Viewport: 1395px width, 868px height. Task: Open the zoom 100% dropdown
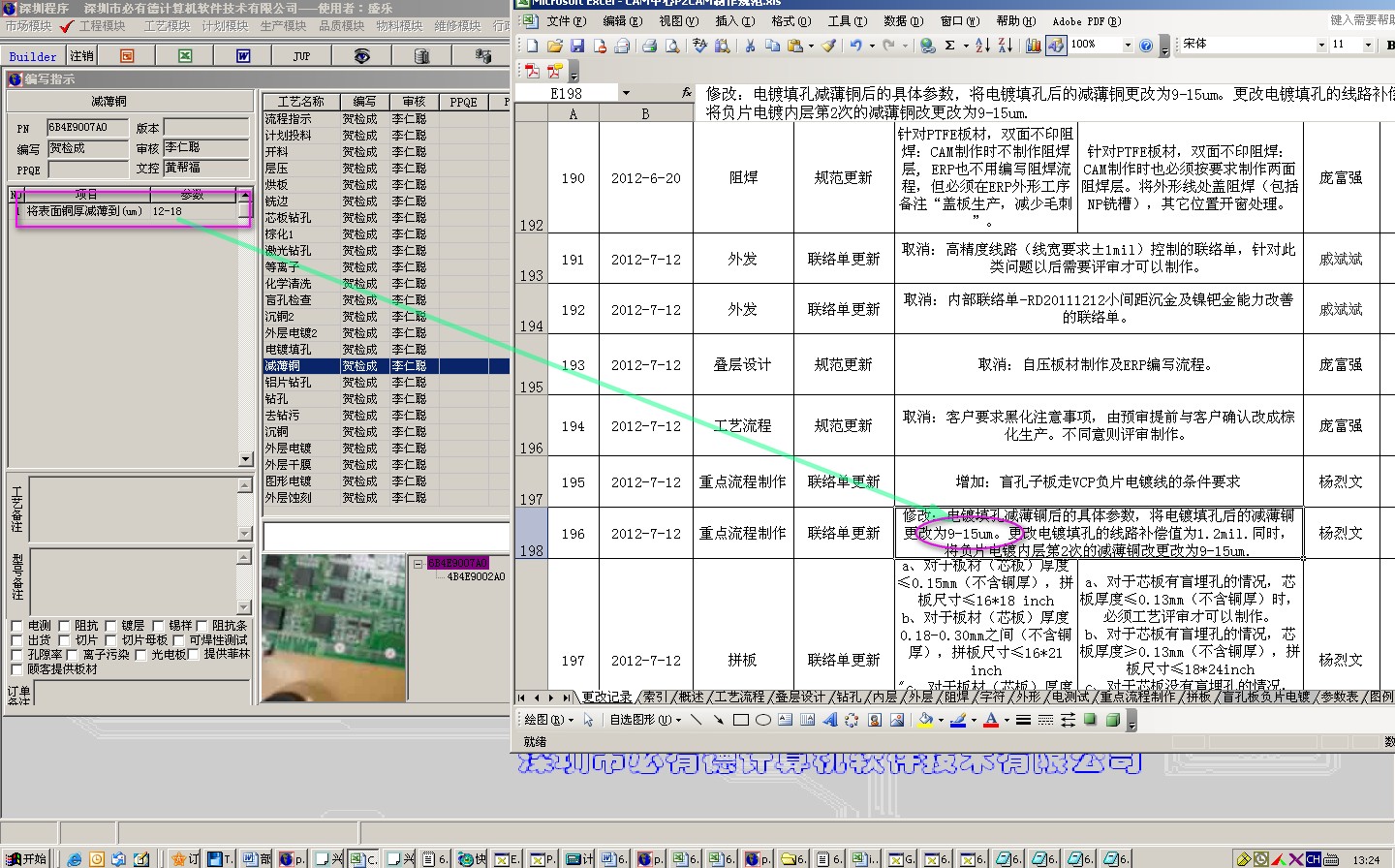click(x=1128, y=45)
